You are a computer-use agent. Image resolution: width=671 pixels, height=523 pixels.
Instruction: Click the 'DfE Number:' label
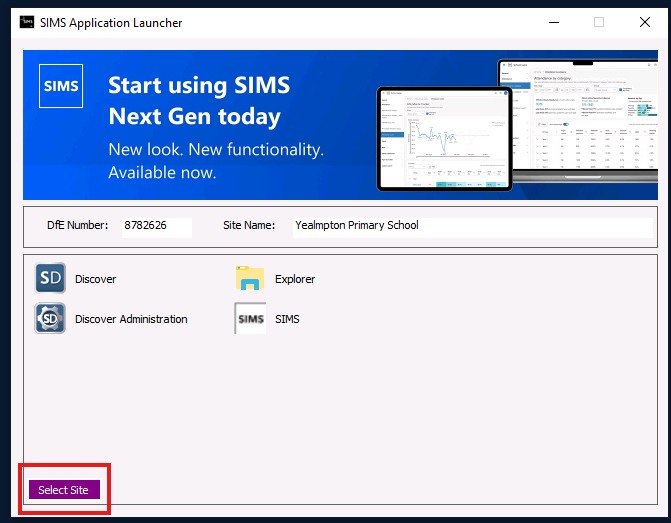click(77, 225)
